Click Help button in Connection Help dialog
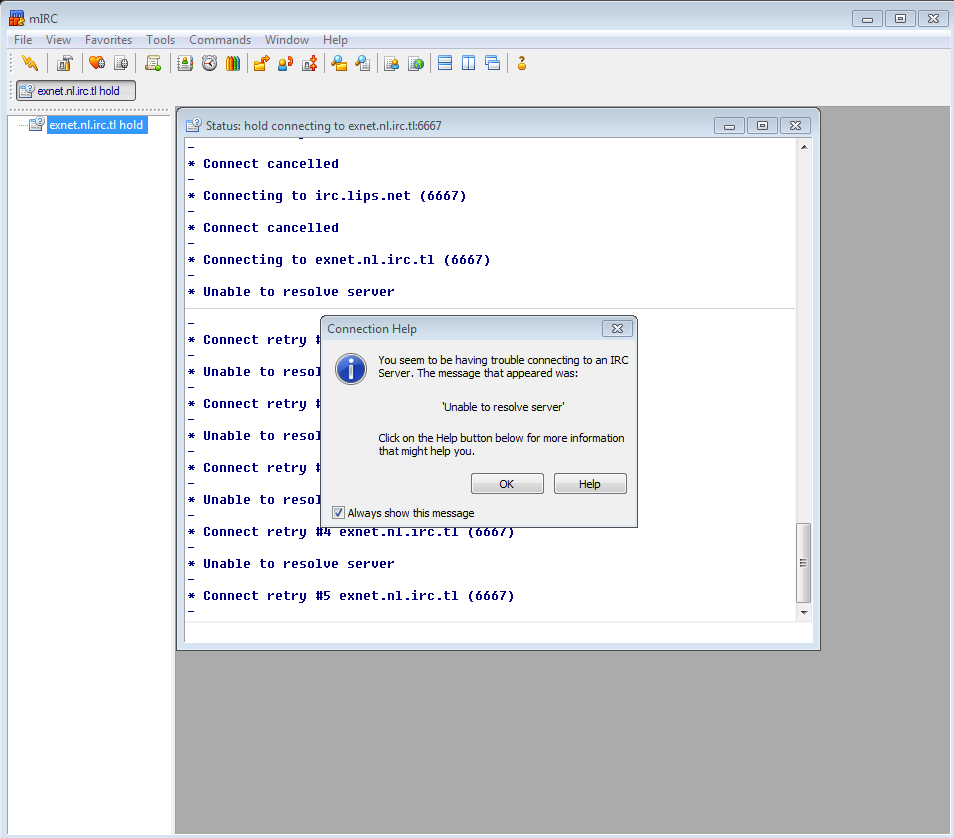This screenshot has height=838, width=954. pyautogui.click(x=590, y=484)
